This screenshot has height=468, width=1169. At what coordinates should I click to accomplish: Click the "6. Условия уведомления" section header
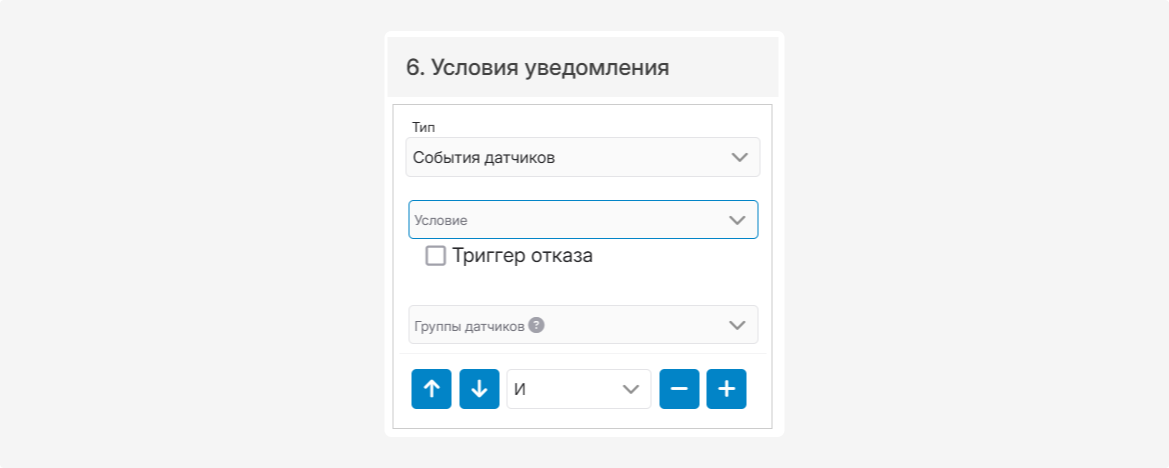point(537,68)
